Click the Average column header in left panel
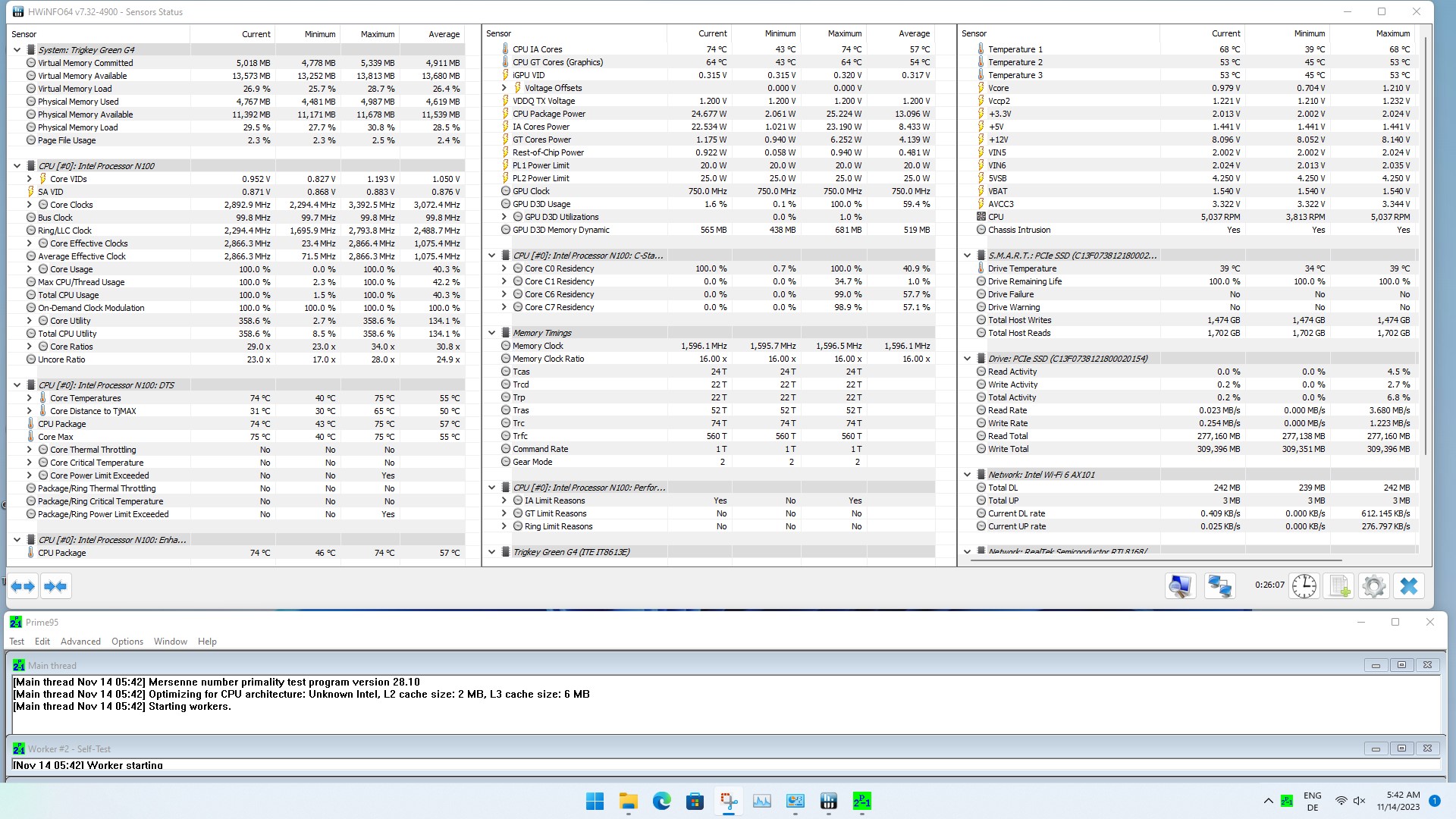 432,34
